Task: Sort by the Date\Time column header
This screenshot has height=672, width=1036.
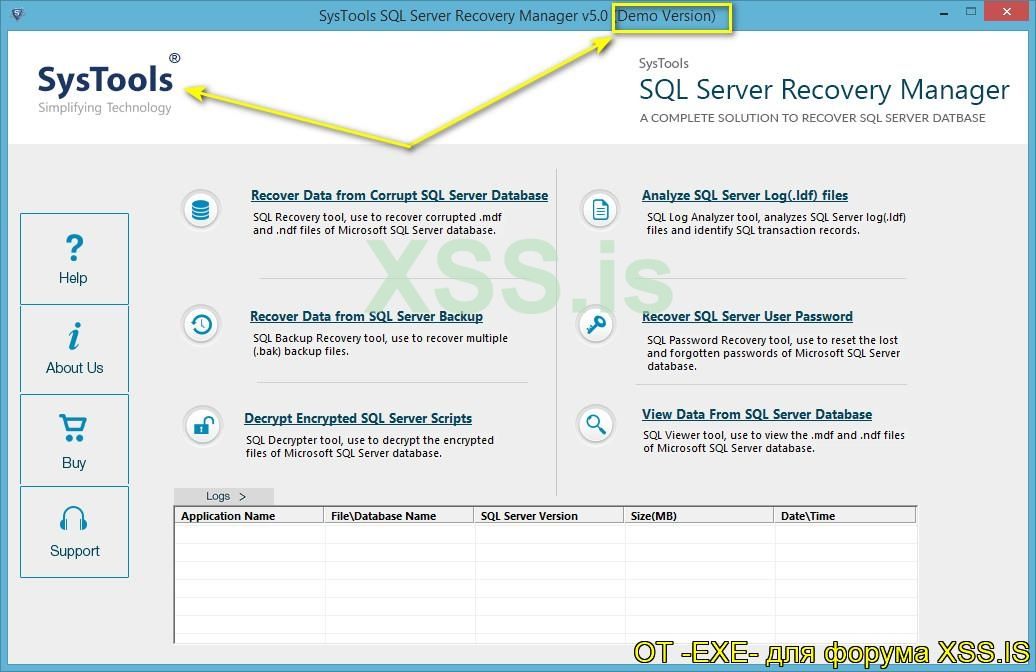Action: tap(845, 516)
